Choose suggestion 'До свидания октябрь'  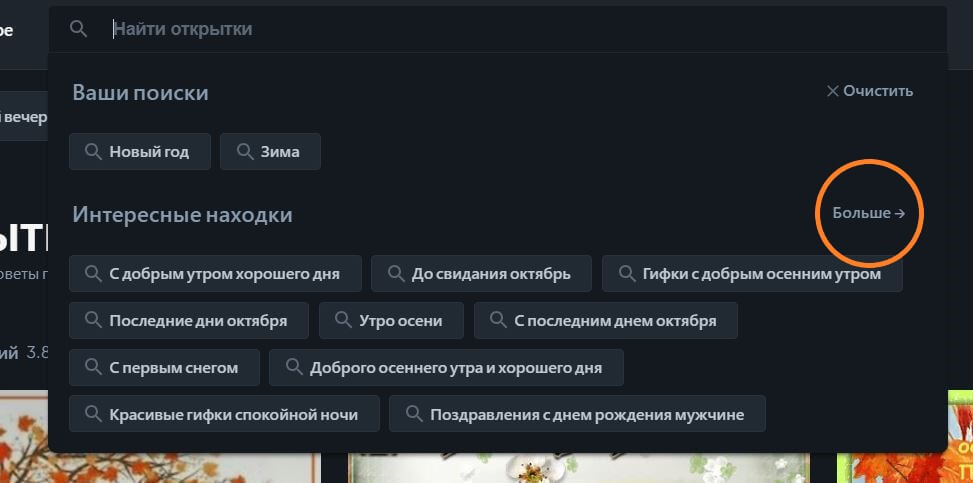pyautogui.click(x=481, y=273)
